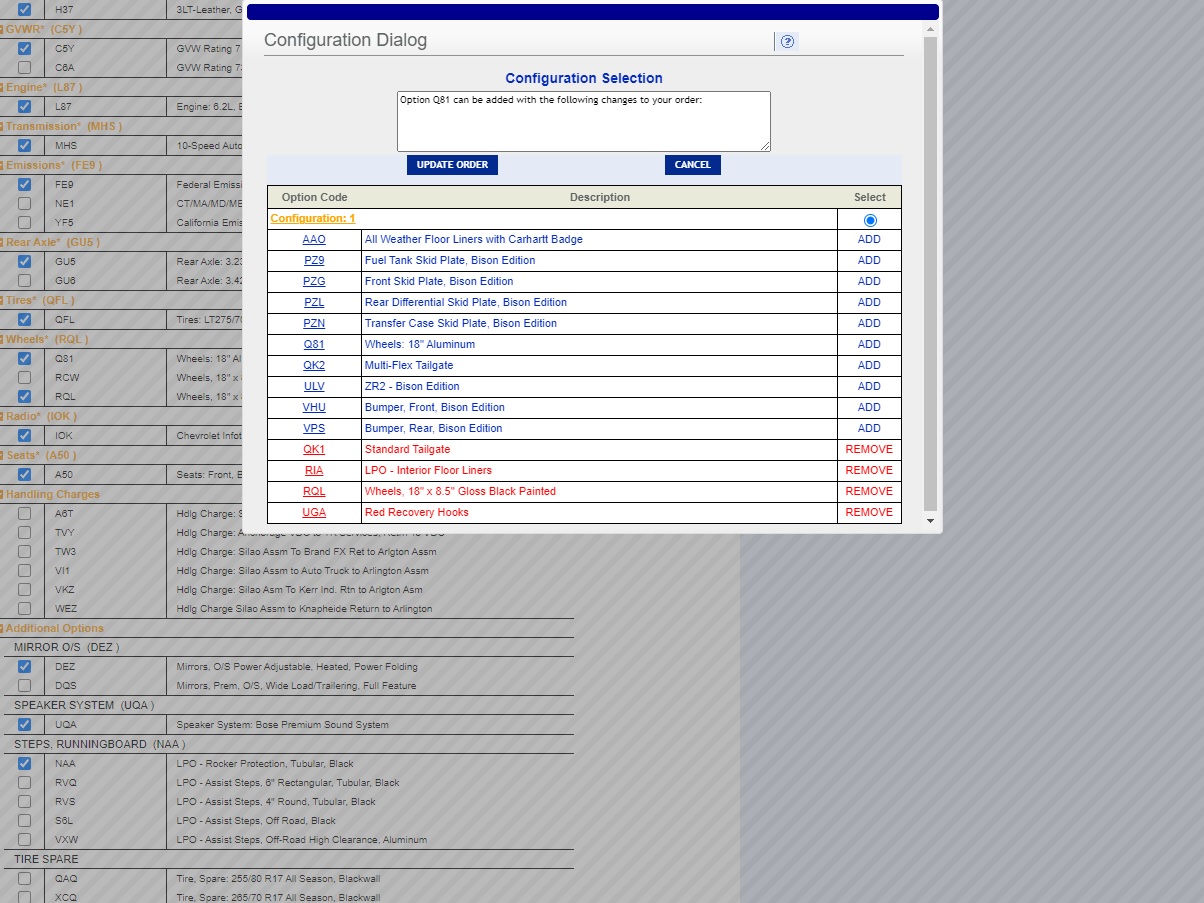Open the Configuration: 1 link
This screenshot has height=903, width=1204.
coord(312,218)
